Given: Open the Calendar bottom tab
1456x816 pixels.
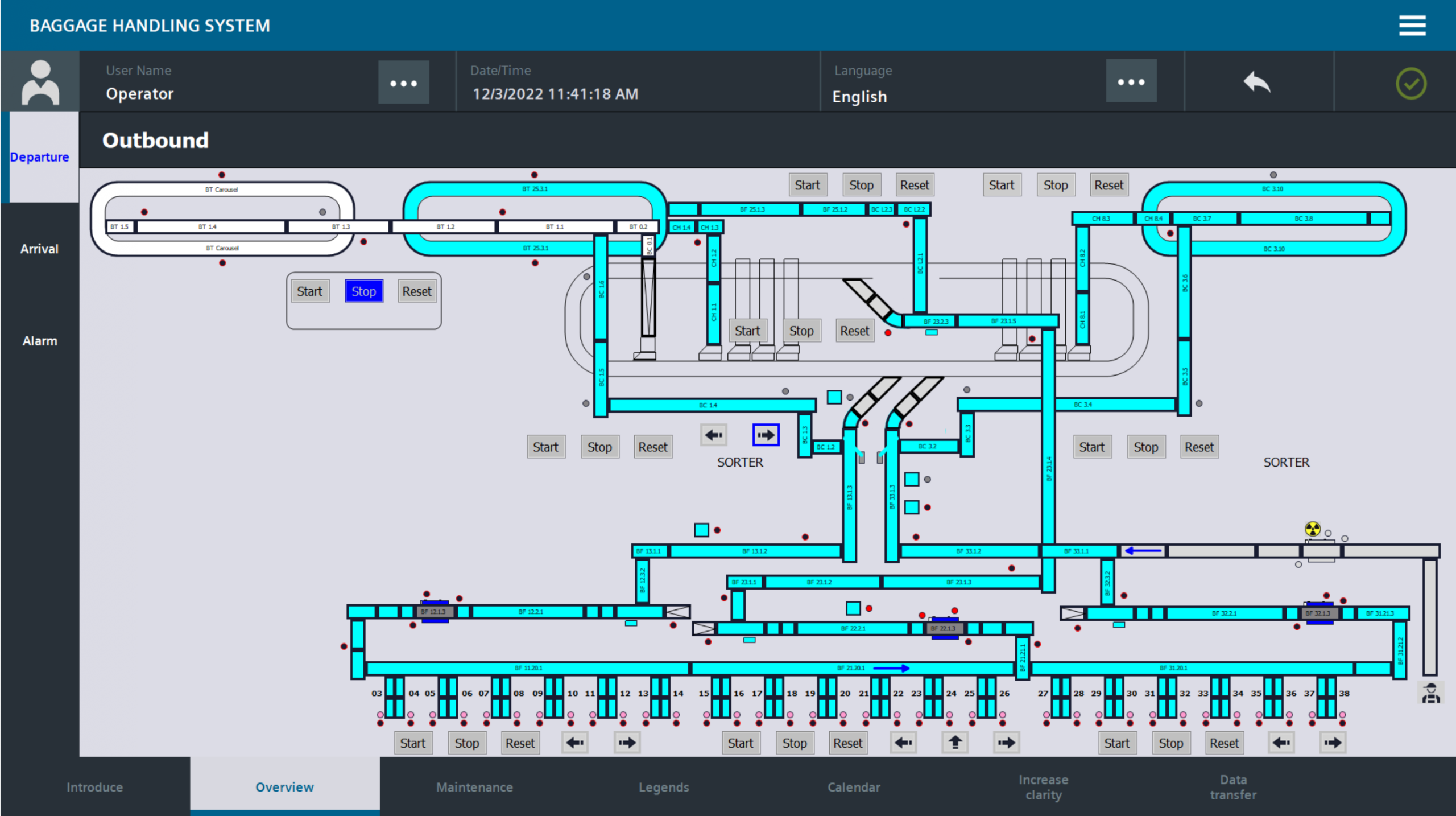Looking at the screenshot, I should 854,787.
